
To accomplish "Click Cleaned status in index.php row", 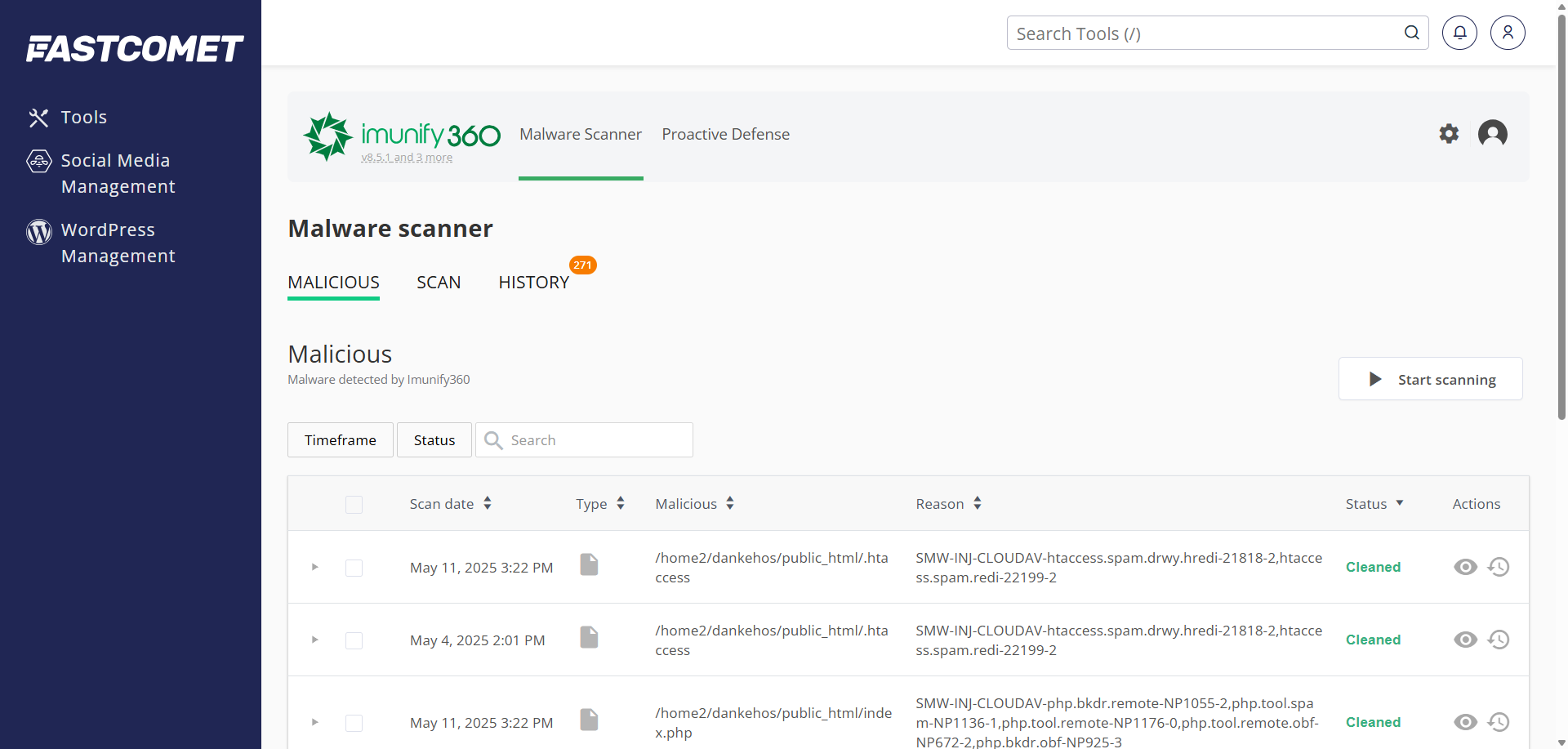I will [1373, 722].
